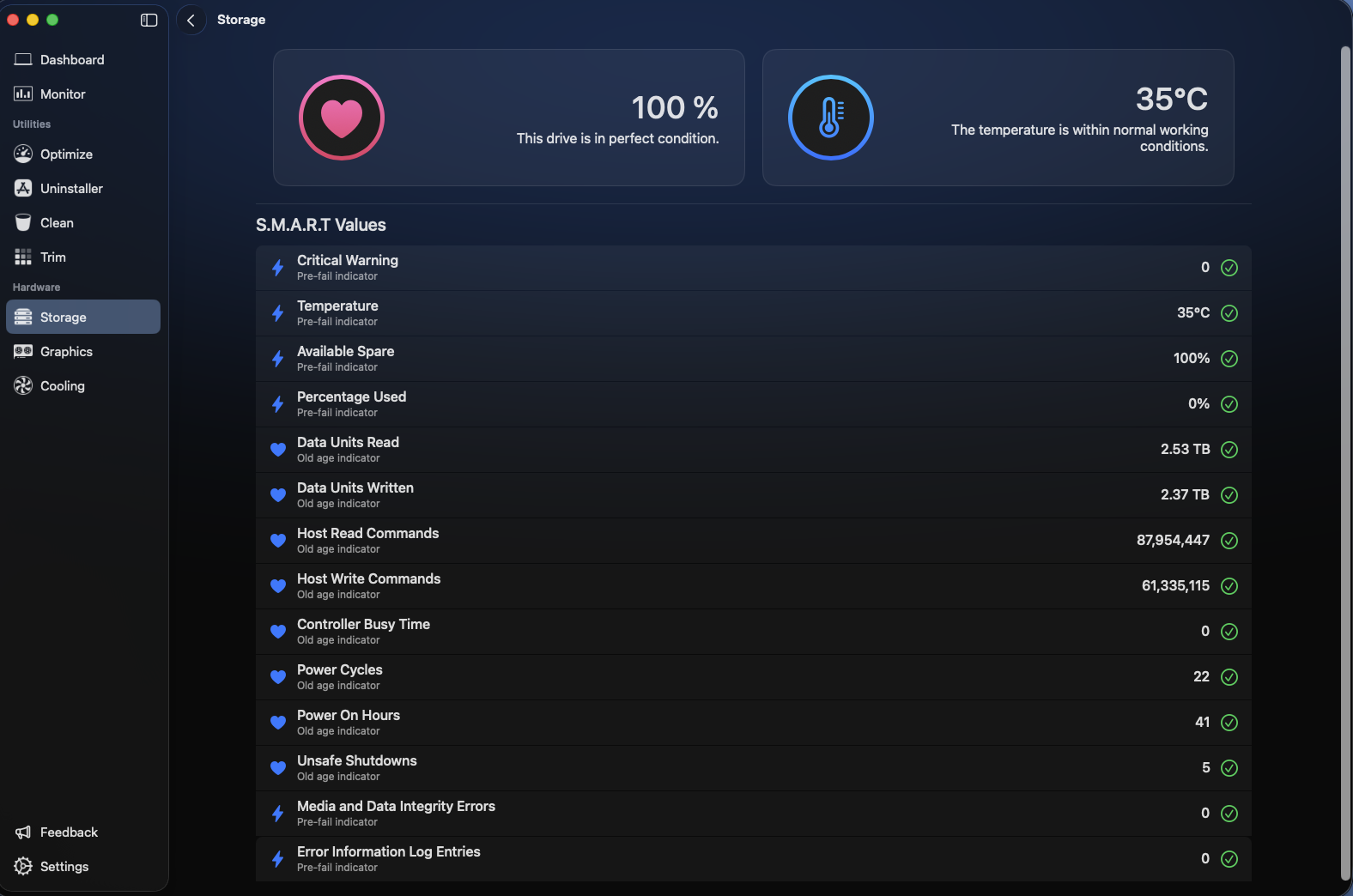Click the Unsafe Shutdowns heart icon
Image resolution: width=1353 pixels, height=896 pixels.
[278, 767]
